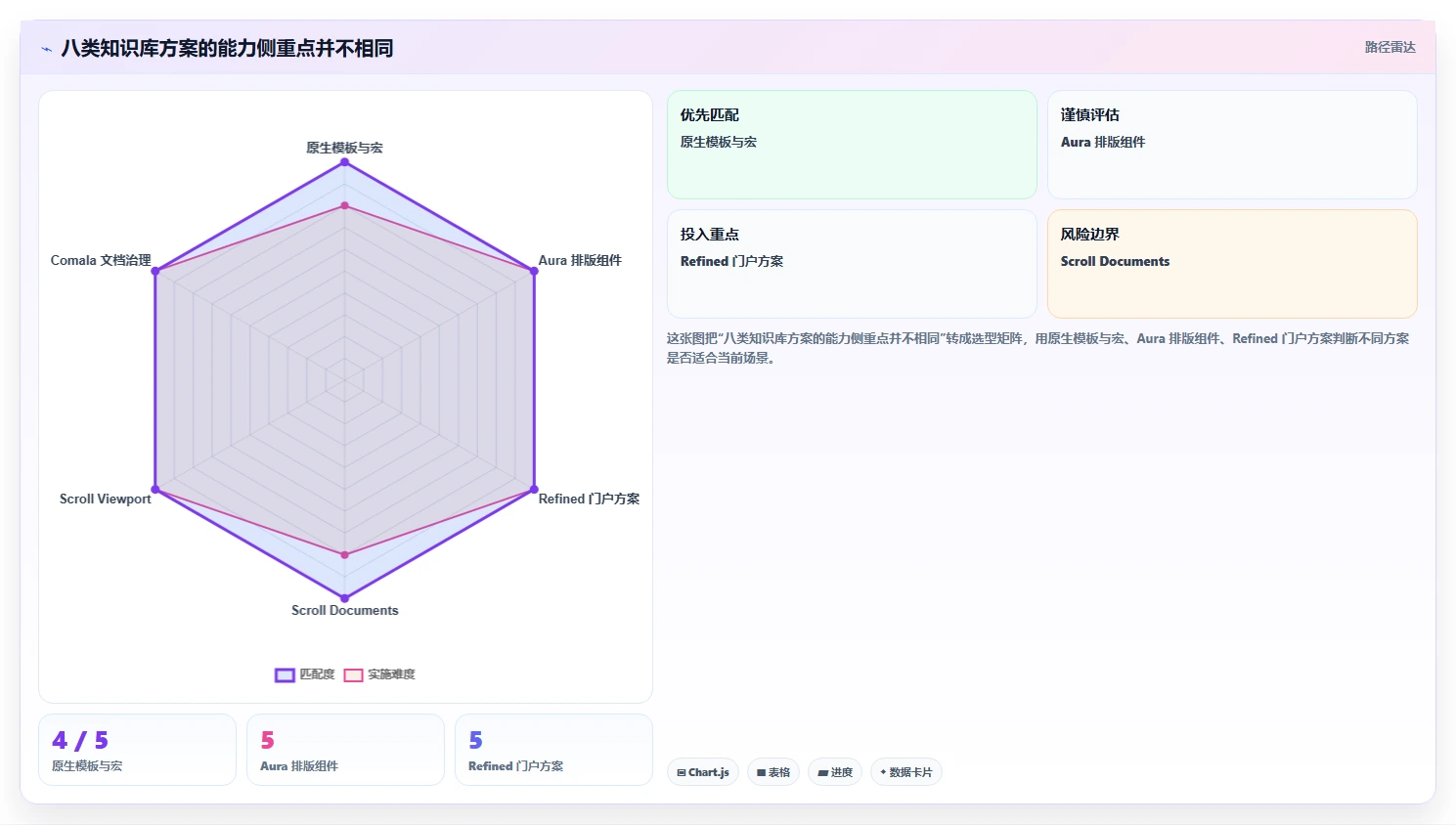Click Aura 排版组件 text in 谨慎评估 card

[1103, 142]
